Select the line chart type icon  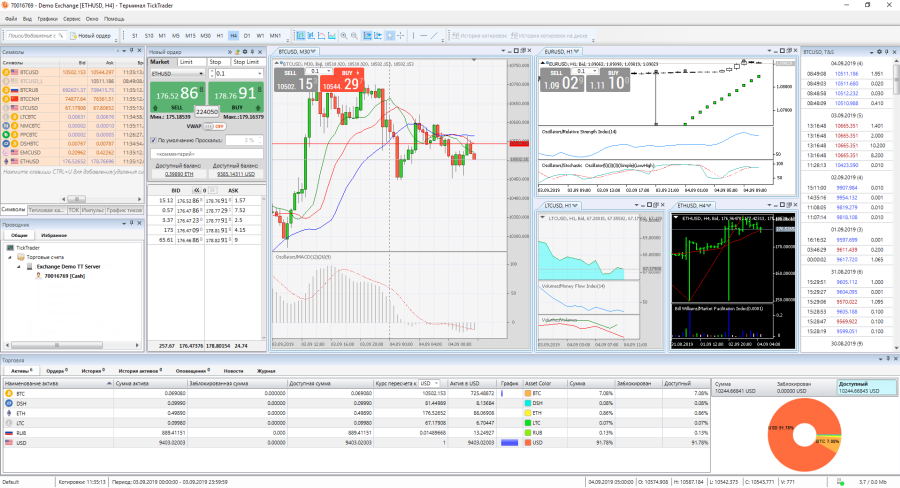pyautogui.click(x=321, y=36)
